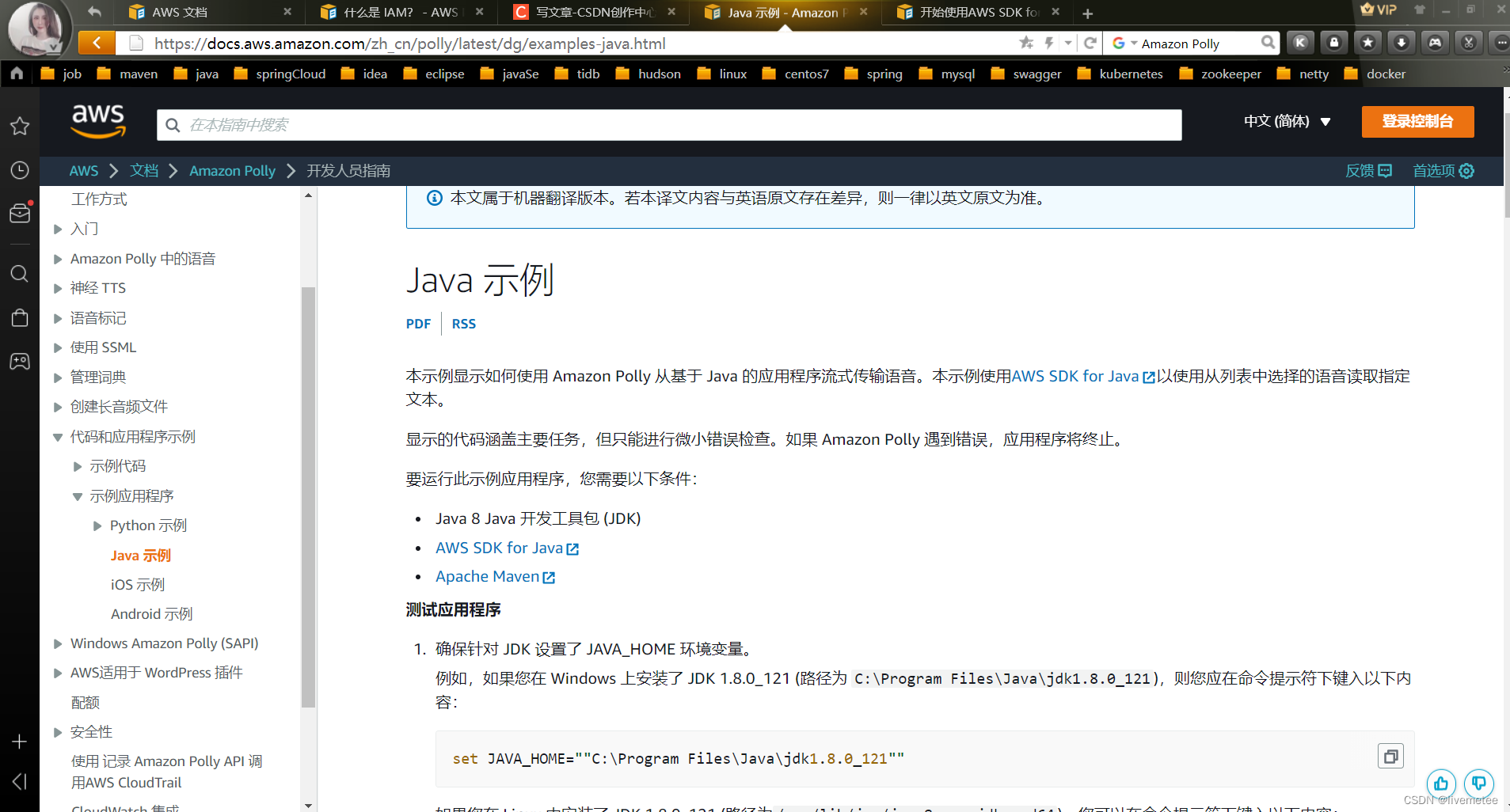Open the kubernetes bookmark folder
Viewport: 1510px width, 812px height.
1120,74
